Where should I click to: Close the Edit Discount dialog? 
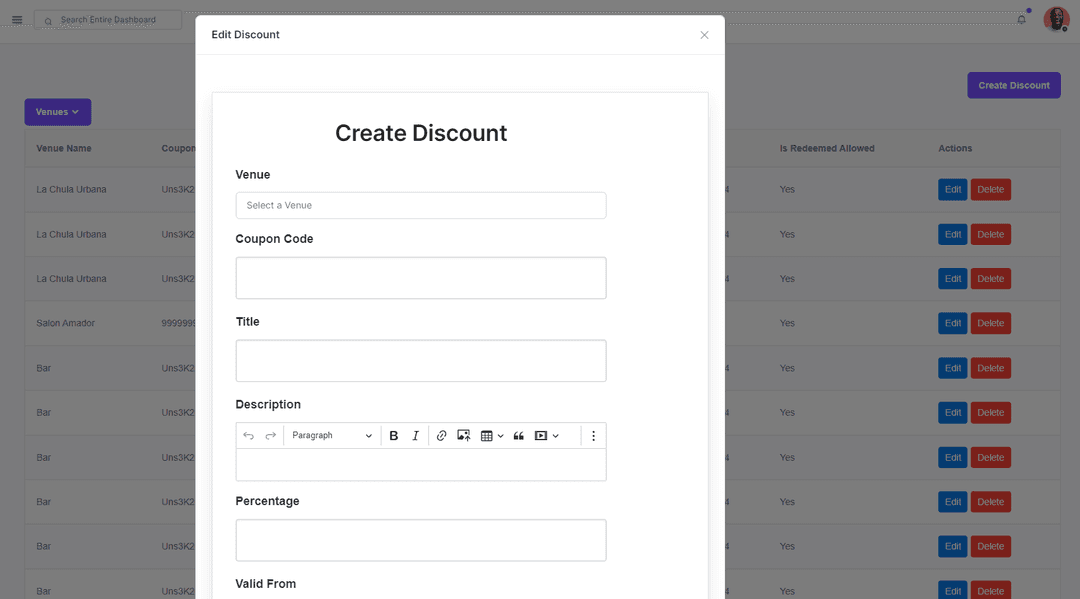coord(704,35)
